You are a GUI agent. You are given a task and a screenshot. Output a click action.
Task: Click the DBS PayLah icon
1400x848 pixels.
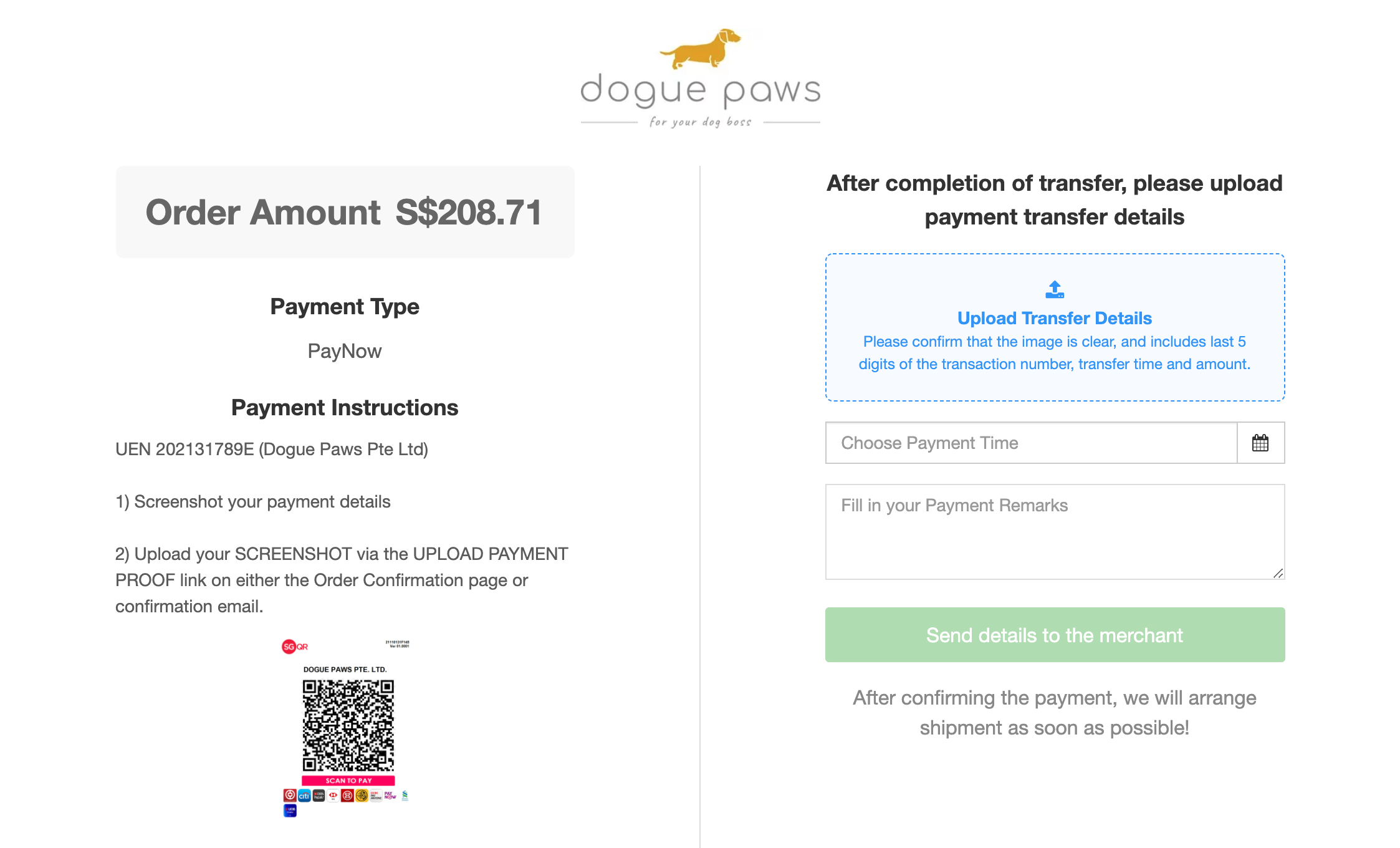(x=319, y=796)
